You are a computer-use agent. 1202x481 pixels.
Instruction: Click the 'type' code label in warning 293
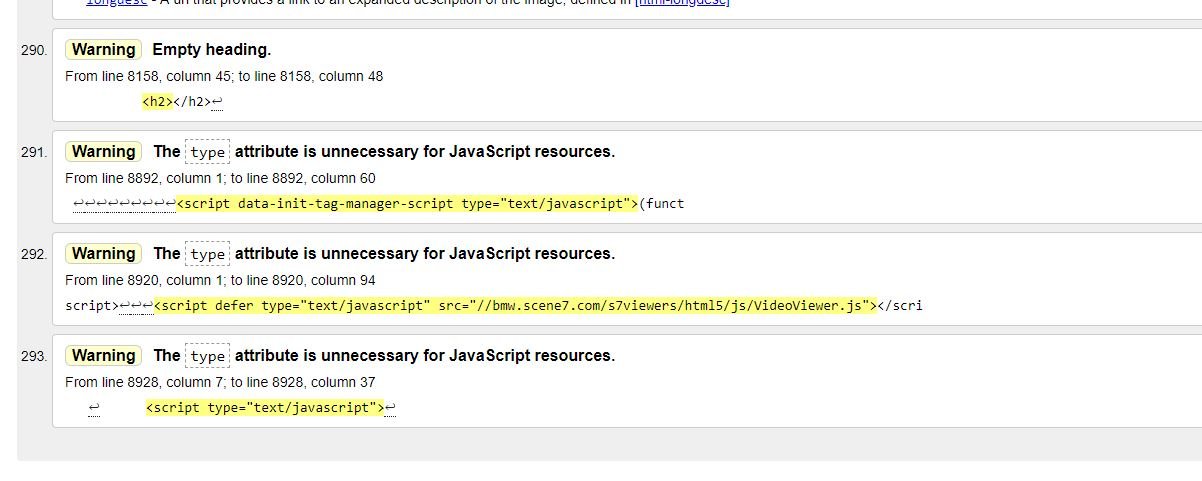208,356
